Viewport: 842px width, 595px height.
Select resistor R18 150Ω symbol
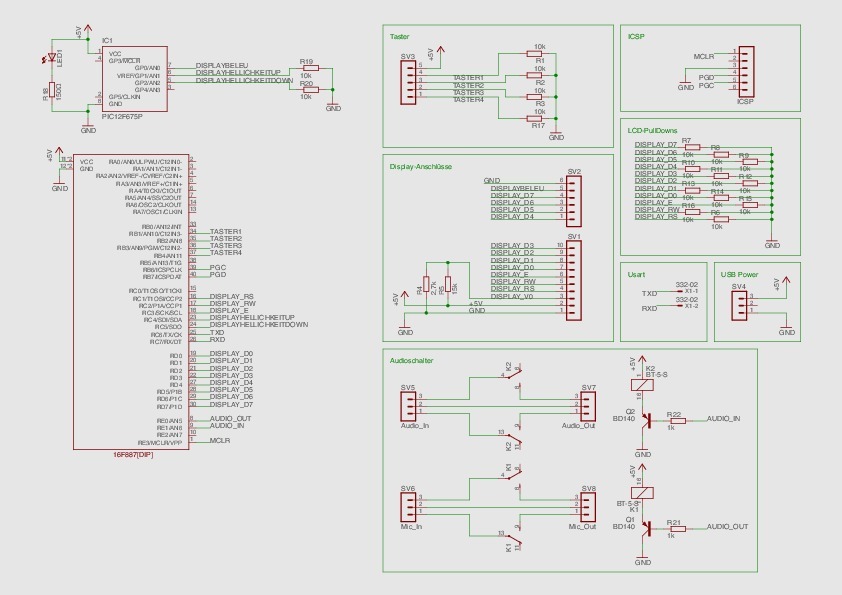pos(52,90)
